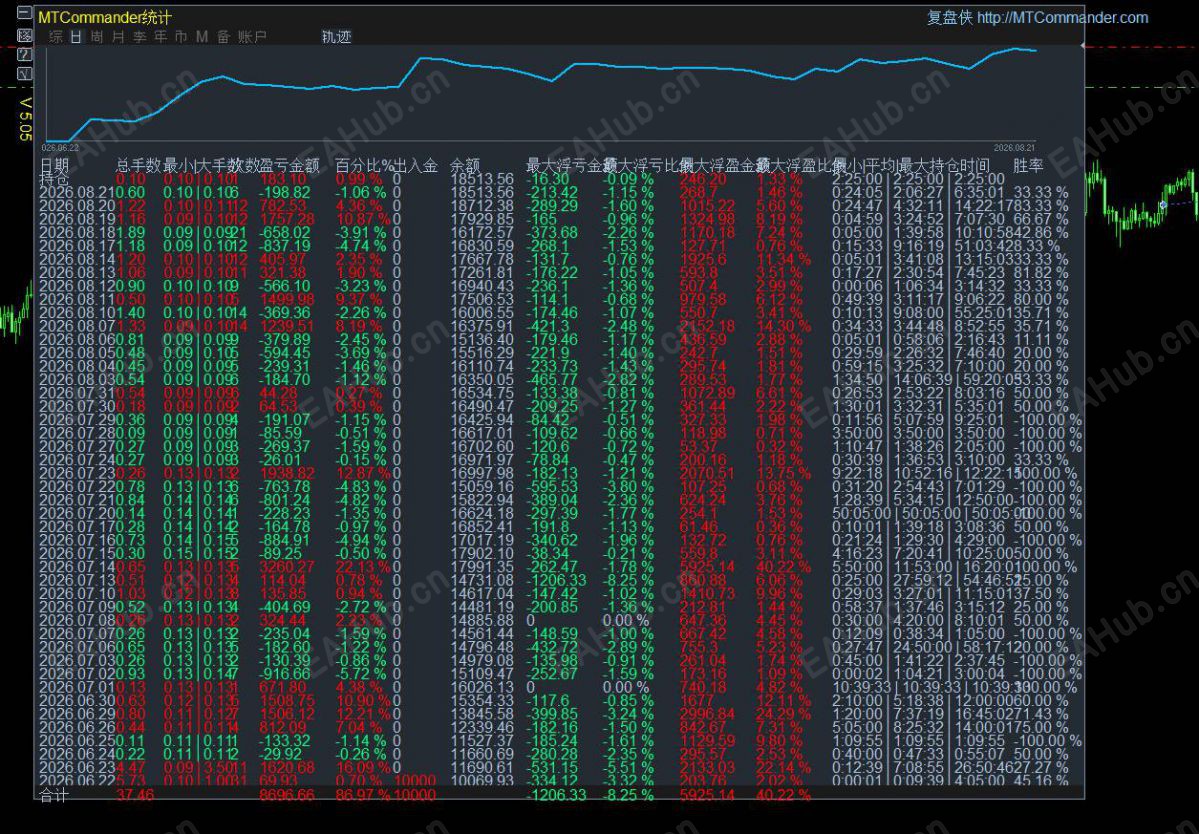The height and width of the screenshot is (834, 1199).
Task: Click the 余额 column header
Action: pyautogui.click(x=465, y=166)
